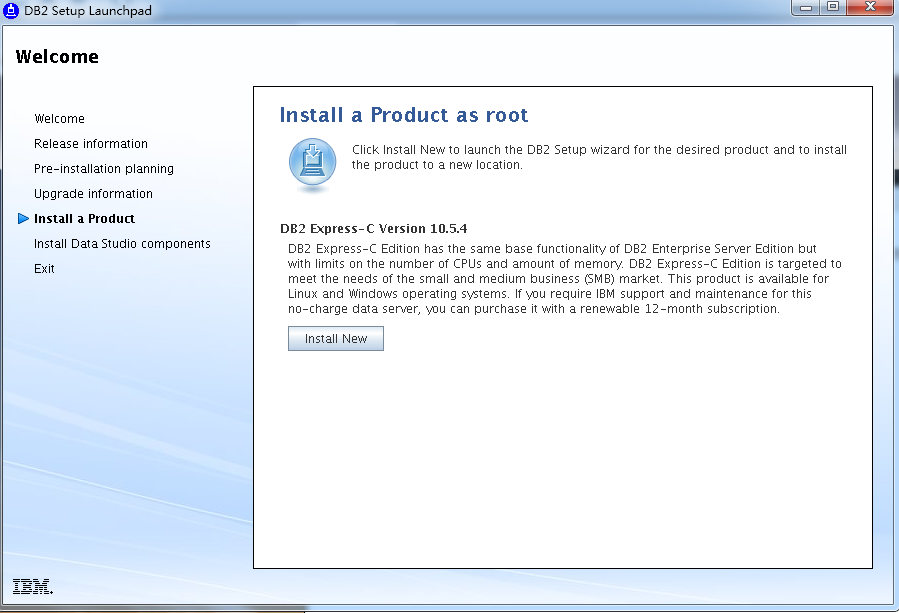This screenshot has height=613, width=899.
Task: Go to Pre-installation planning
Action: pos(104,169)
